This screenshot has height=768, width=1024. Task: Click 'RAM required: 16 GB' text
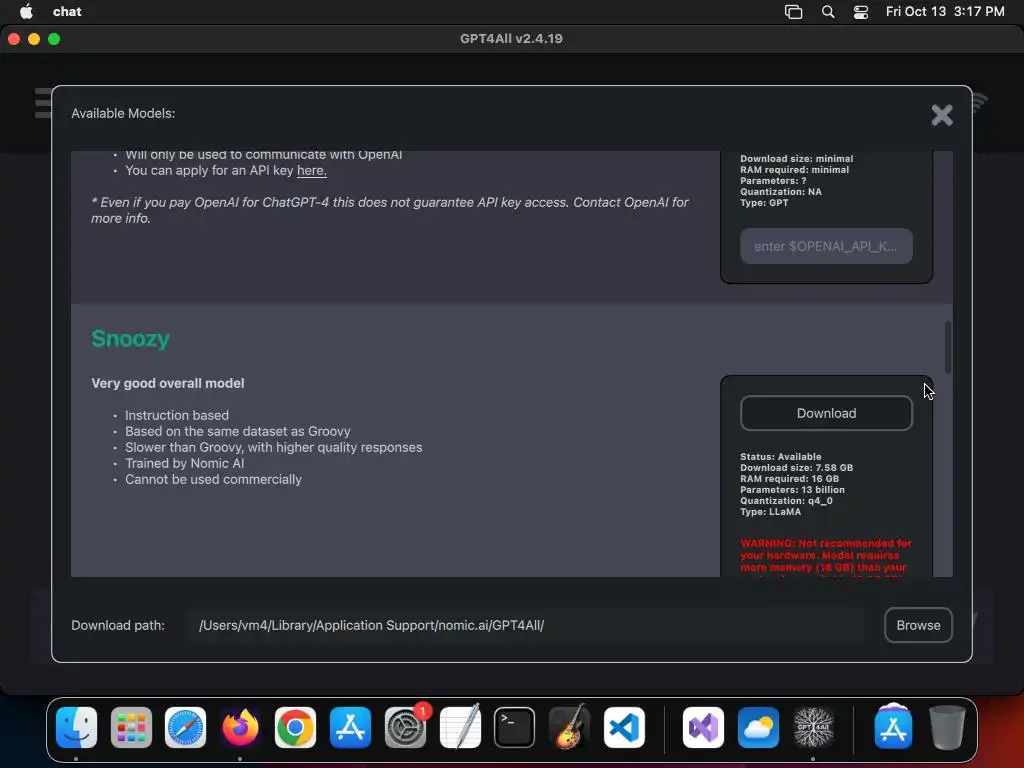point(790,479)
